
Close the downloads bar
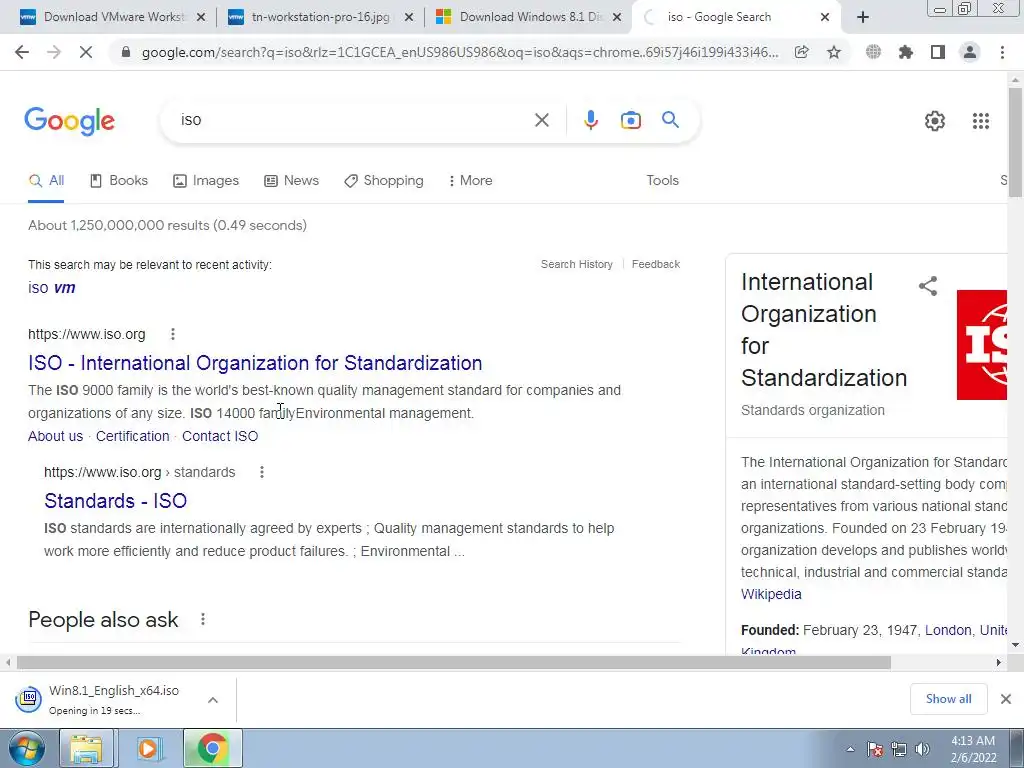[x=1006, y=699]
